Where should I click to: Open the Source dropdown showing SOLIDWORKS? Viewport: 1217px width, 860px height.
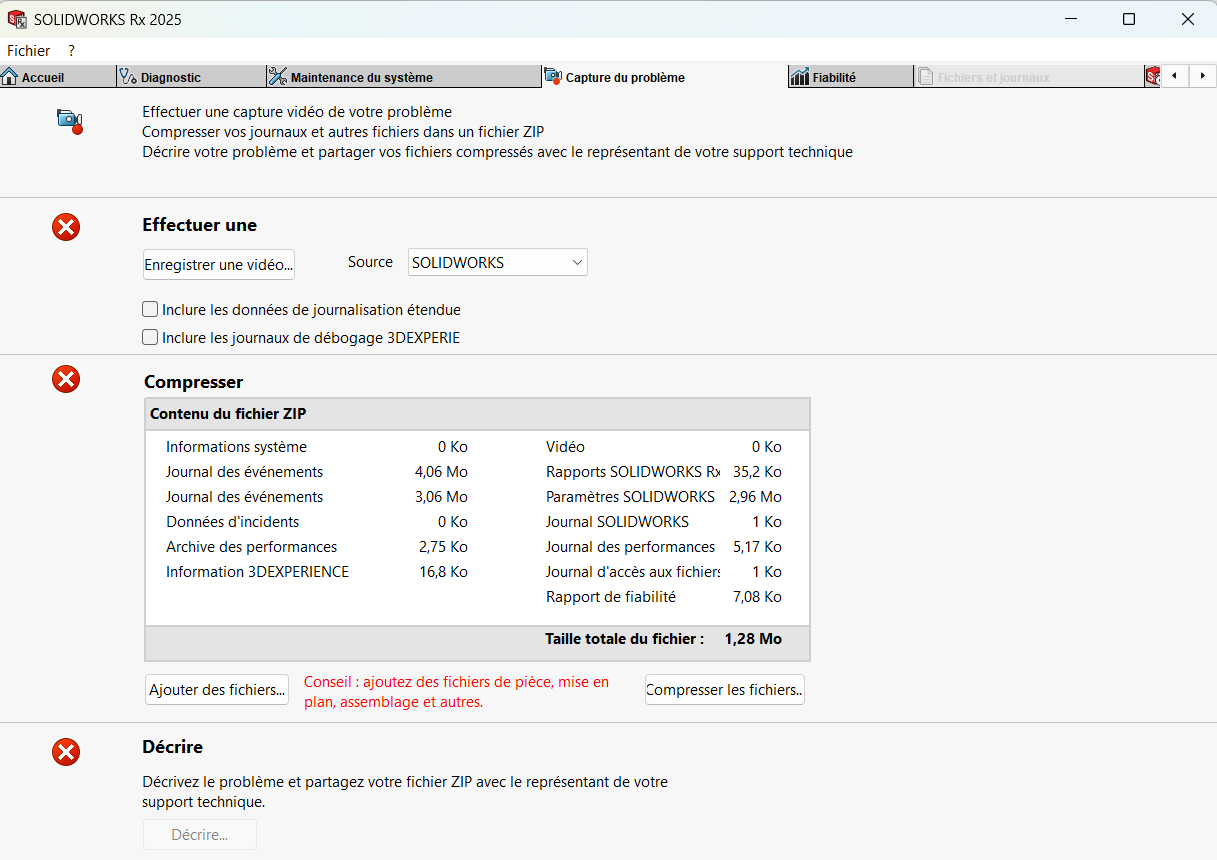[497, 262]
